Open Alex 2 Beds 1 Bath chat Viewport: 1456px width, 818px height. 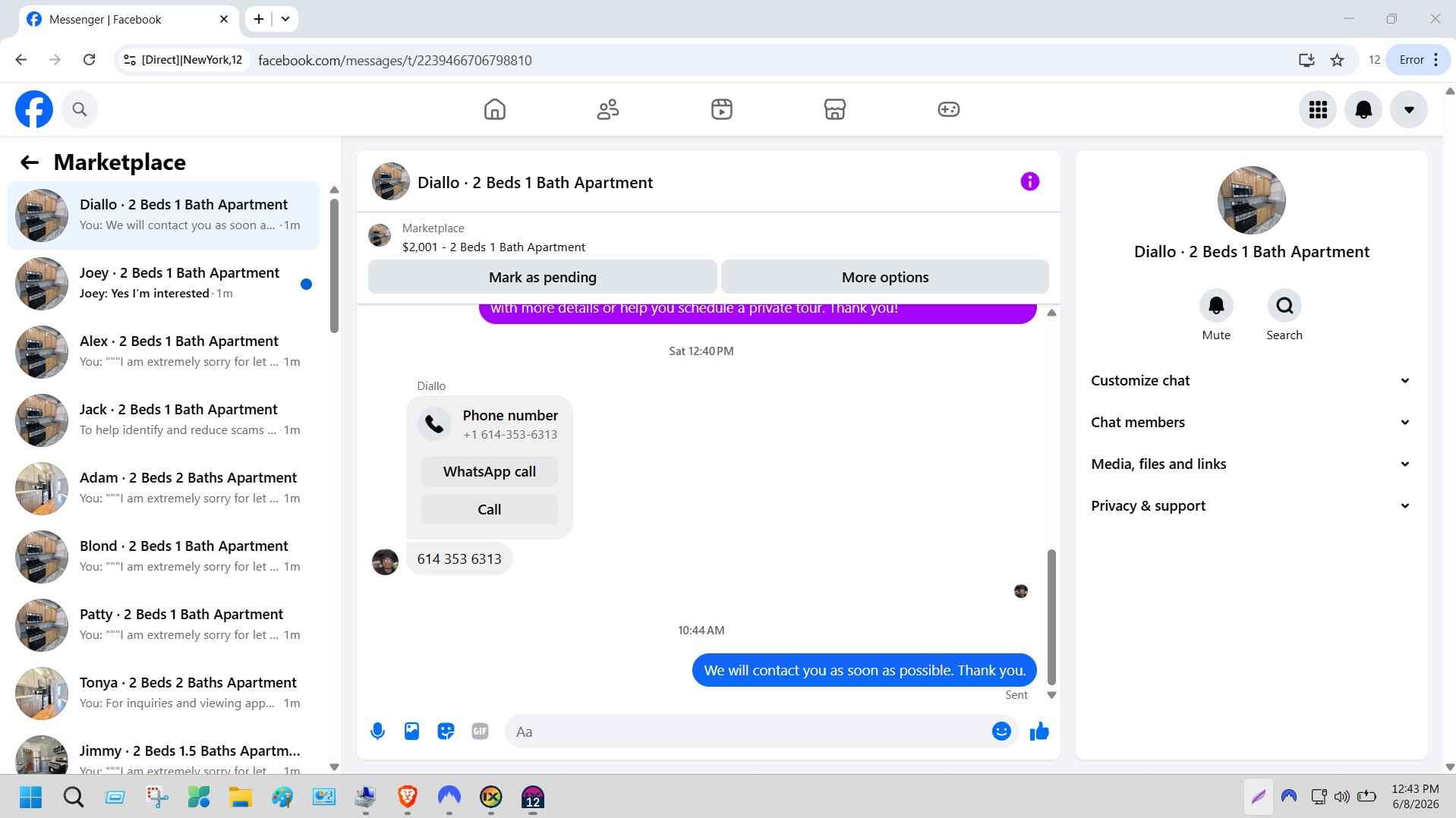coord(164,352)
